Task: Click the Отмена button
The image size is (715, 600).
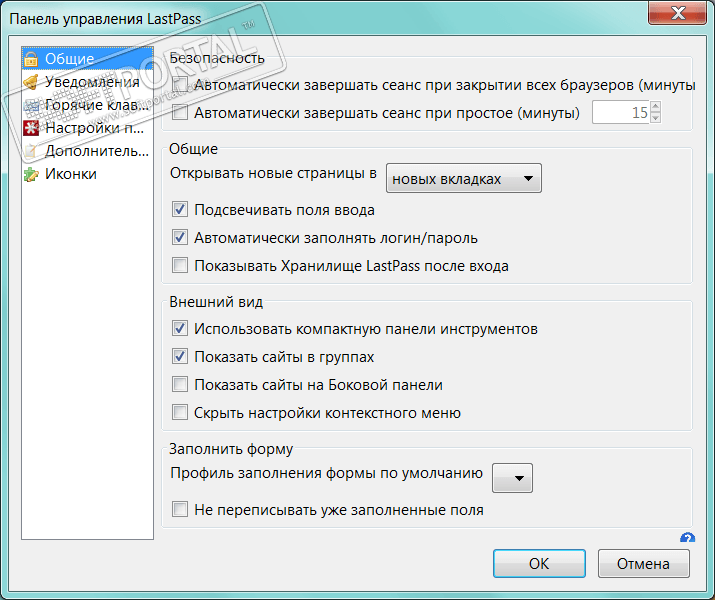Action: (643, 564)
